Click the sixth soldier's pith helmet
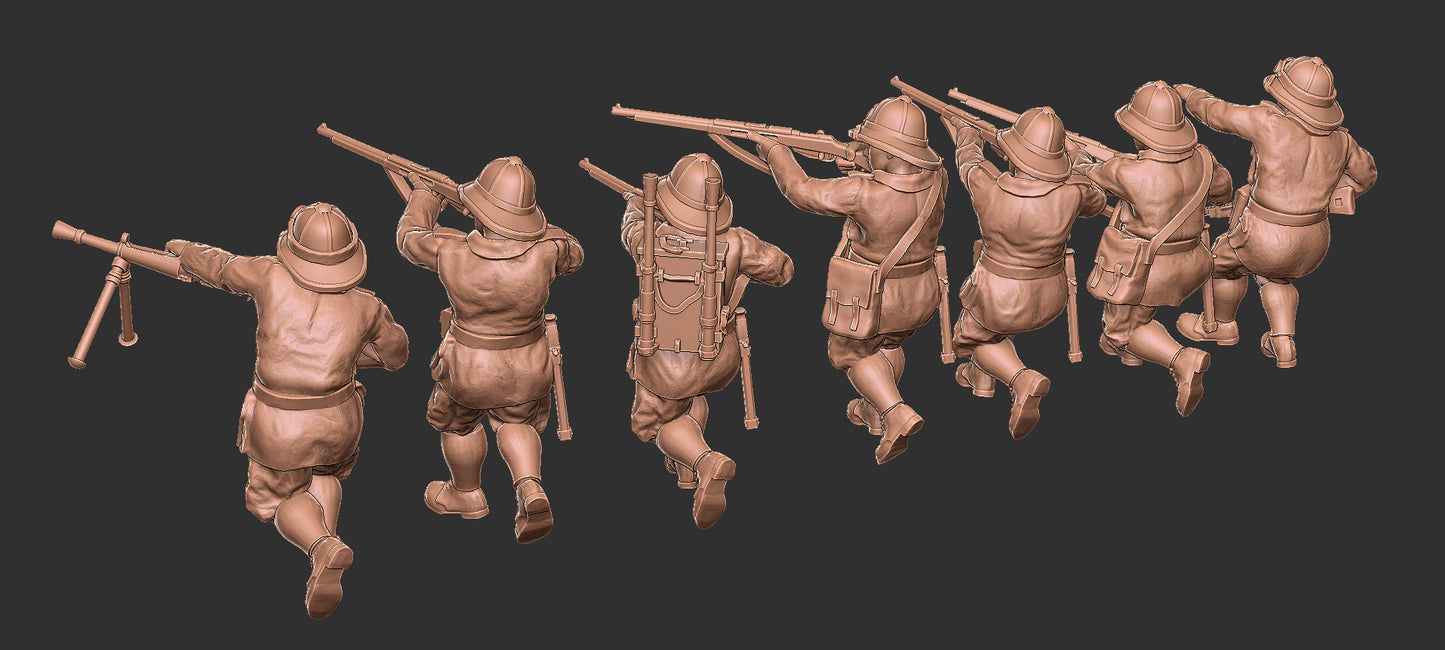1445x650 pixels. (1156, 115)
